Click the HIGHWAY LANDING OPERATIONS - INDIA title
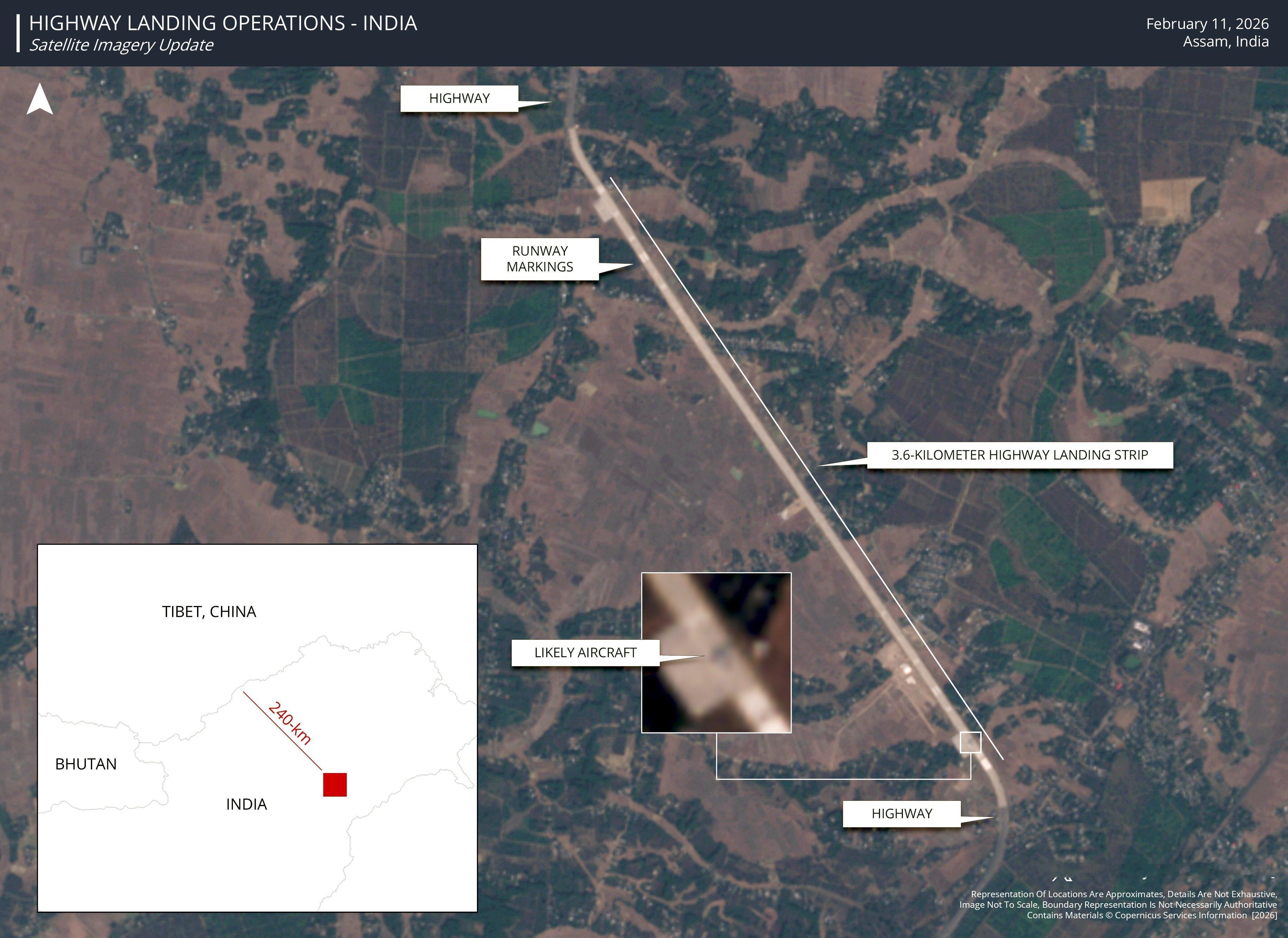1288x938 pixels. [223, 23]
